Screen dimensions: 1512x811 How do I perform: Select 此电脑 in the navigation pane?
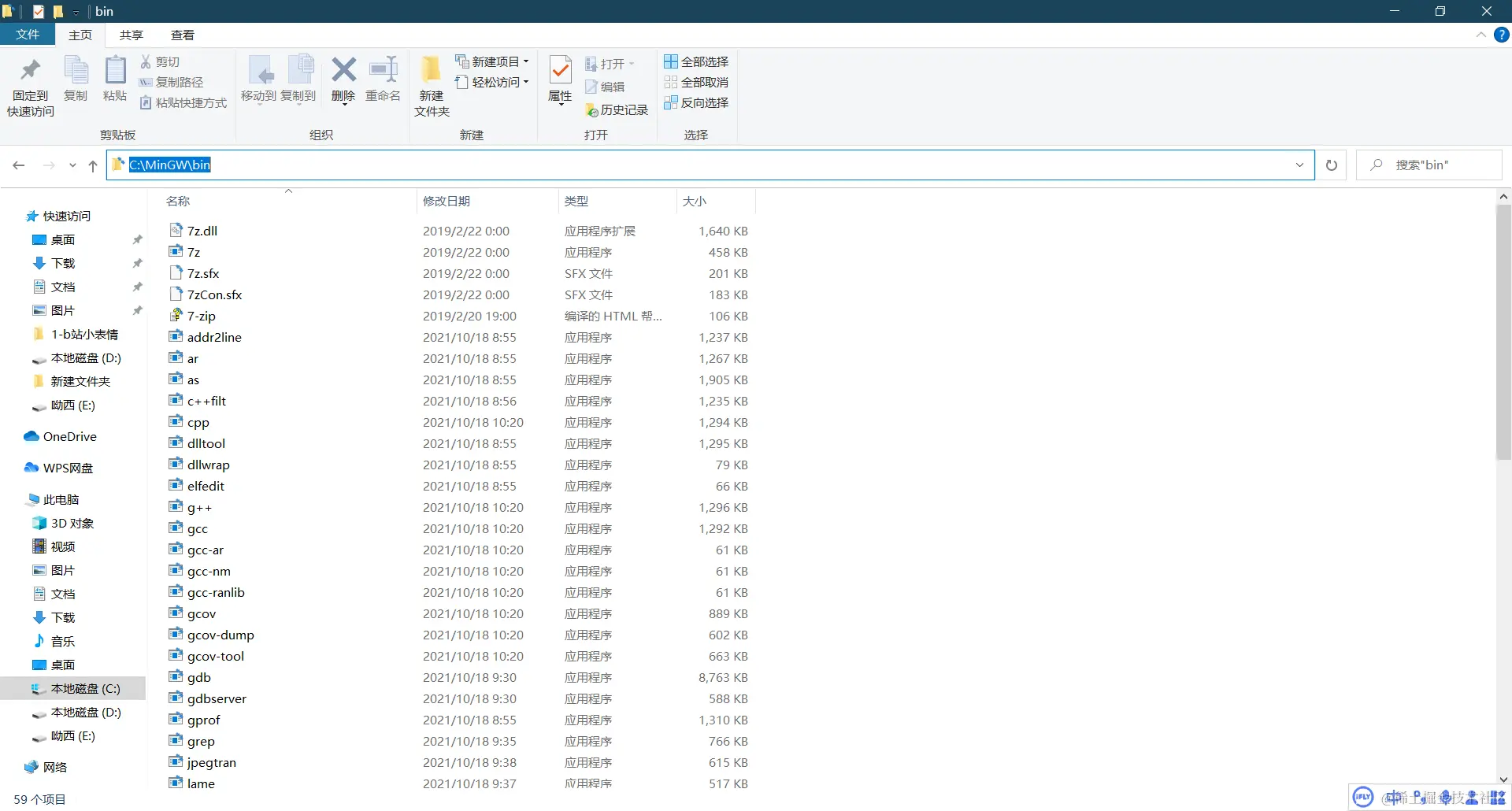[52, 499]
